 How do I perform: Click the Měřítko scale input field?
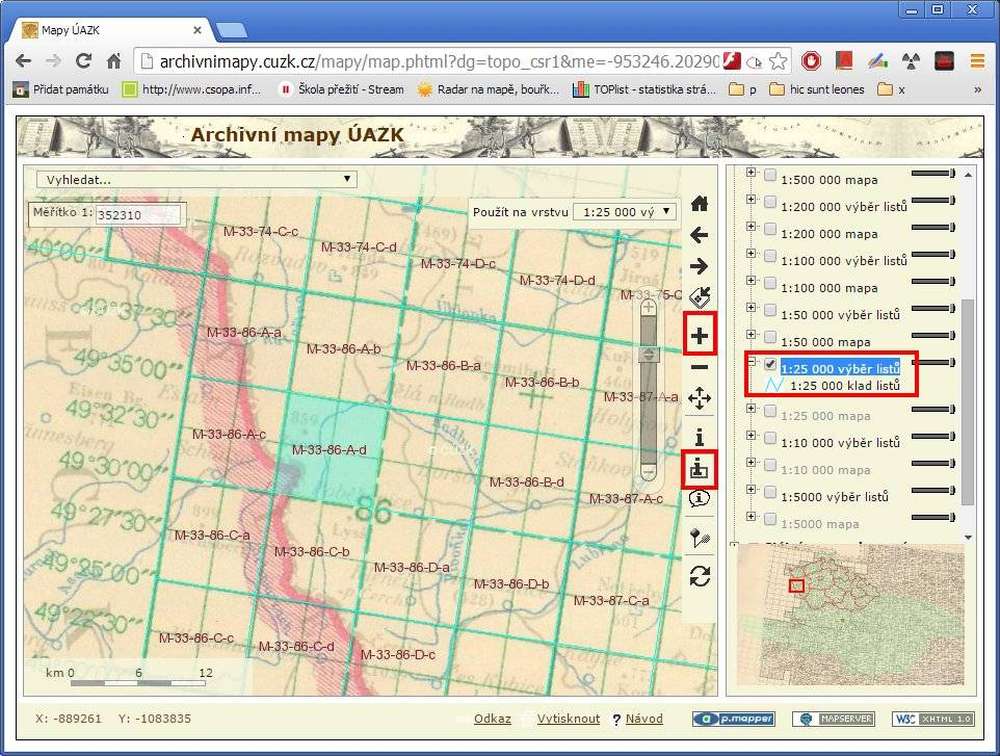[x=138, y=214]
